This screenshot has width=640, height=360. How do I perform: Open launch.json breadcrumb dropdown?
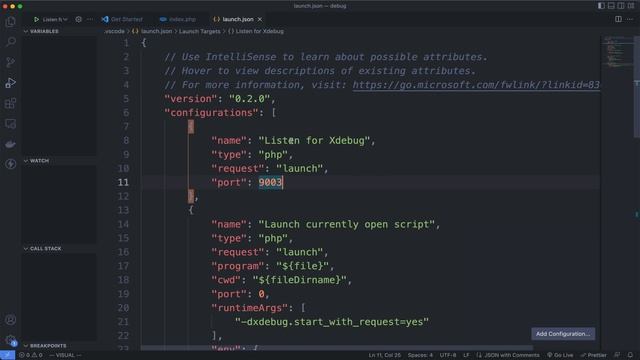tap(152, 31)
